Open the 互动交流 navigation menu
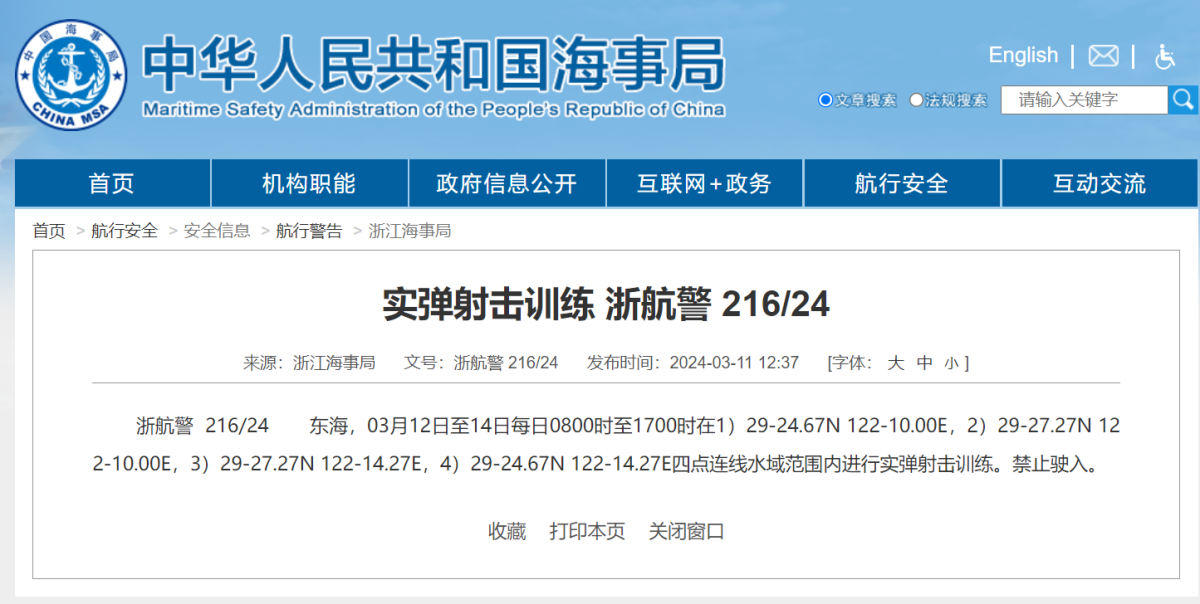Image resolution: width=1200 pixels, height=604 pixels. pyautogui.click(x=1099, y=183)
